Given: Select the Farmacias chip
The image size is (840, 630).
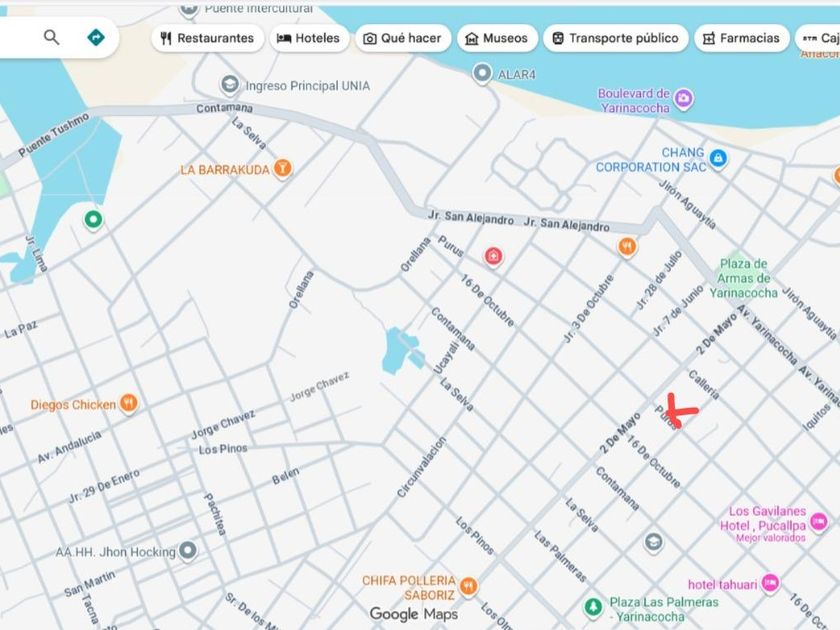Looking at the screenshot, I should [741, 38].
